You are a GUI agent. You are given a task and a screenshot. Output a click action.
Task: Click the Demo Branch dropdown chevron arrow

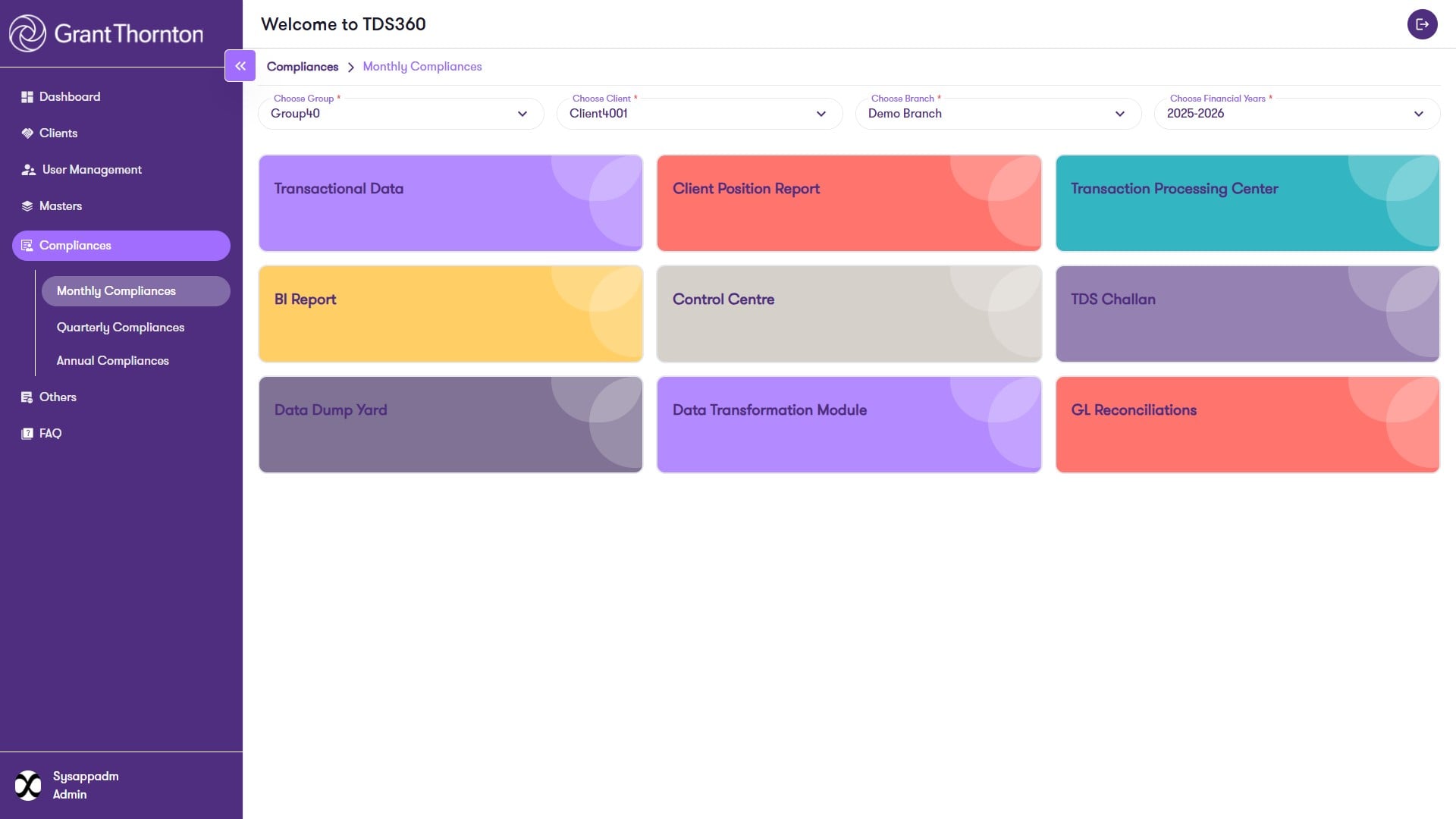(x=1120, y=114)
